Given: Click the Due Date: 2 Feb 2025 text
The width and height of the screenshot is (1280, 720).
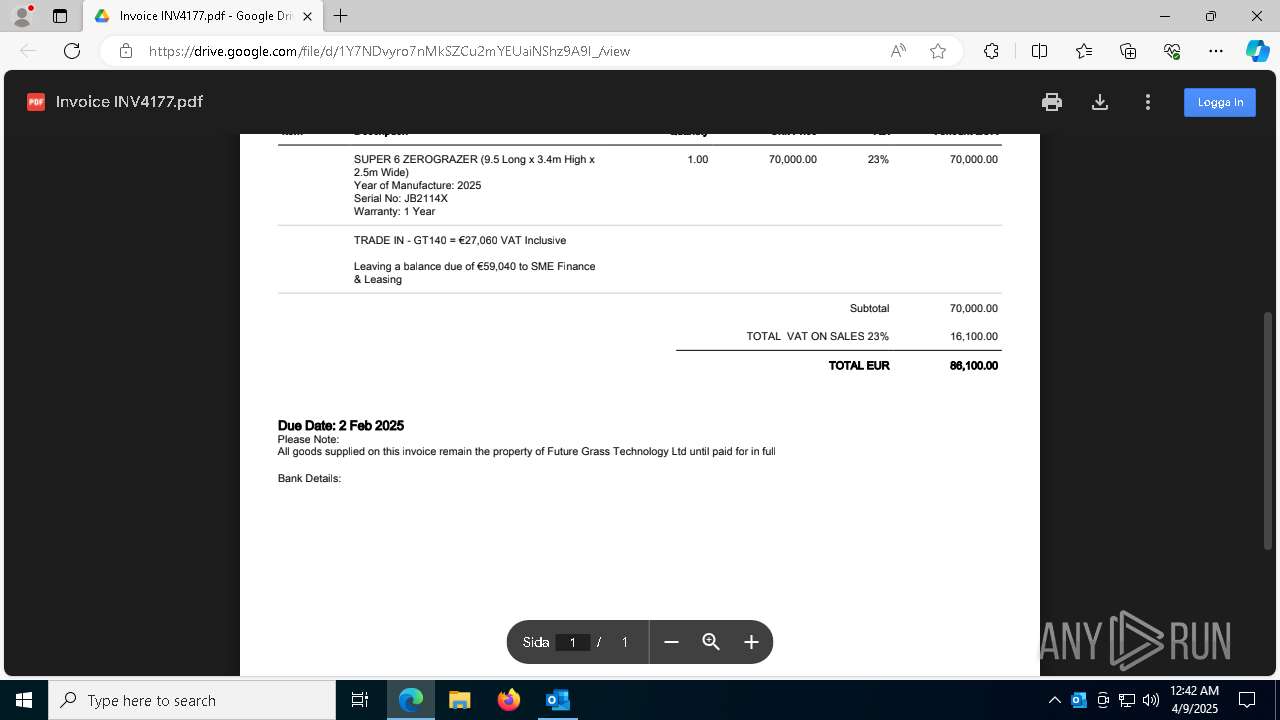Looking at the screenshot, I should click(341, 426).
